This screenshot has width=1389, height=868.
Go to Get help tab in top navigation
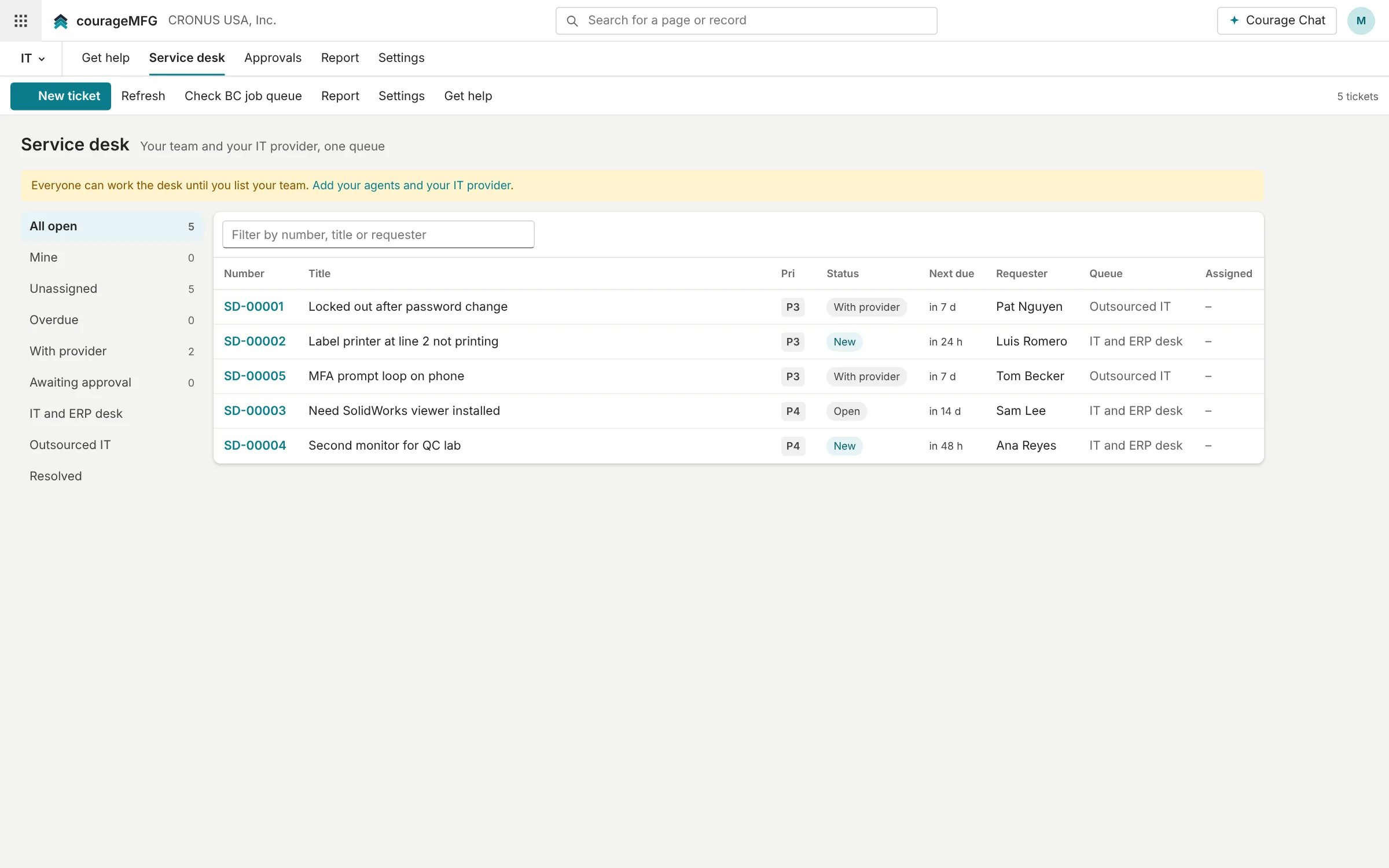click(x=105, y=58)
